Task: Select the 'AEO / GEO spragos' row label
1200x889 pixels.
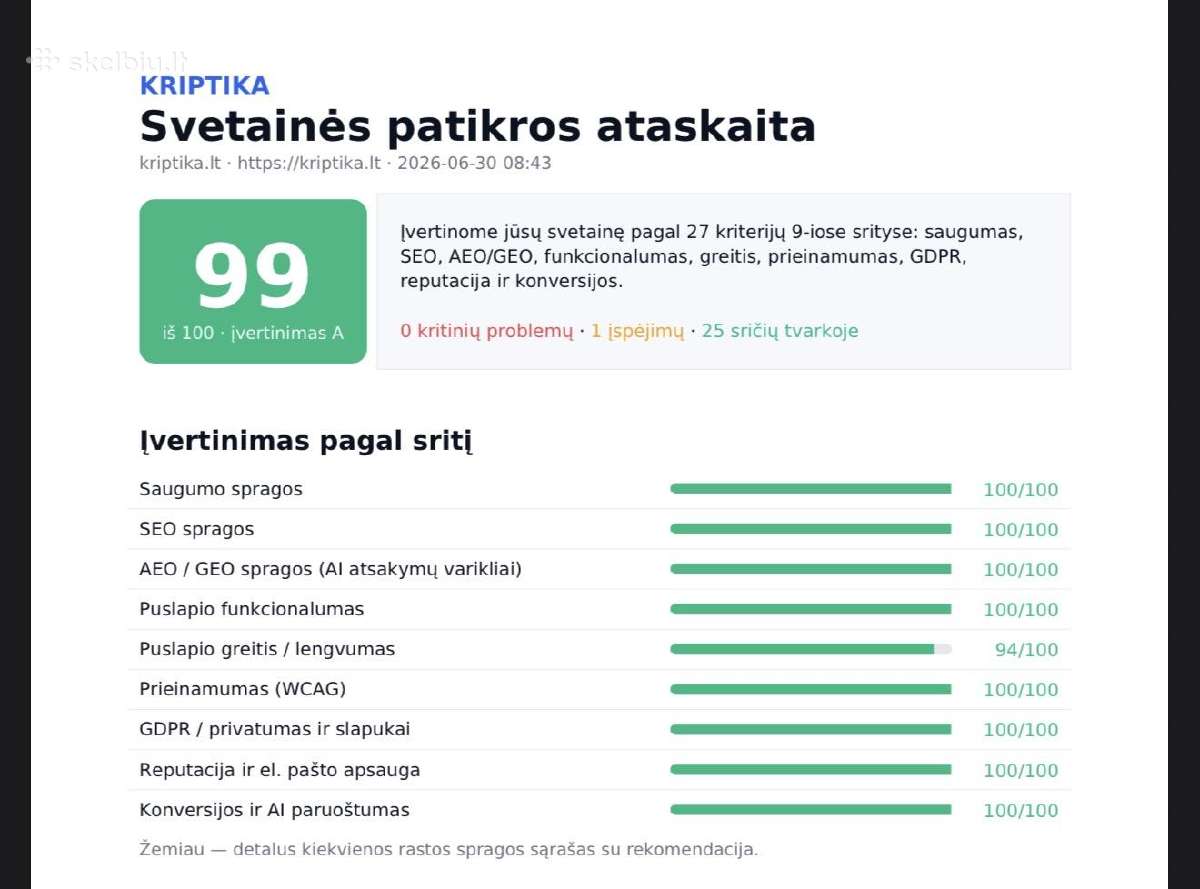Action: (331, 569)
